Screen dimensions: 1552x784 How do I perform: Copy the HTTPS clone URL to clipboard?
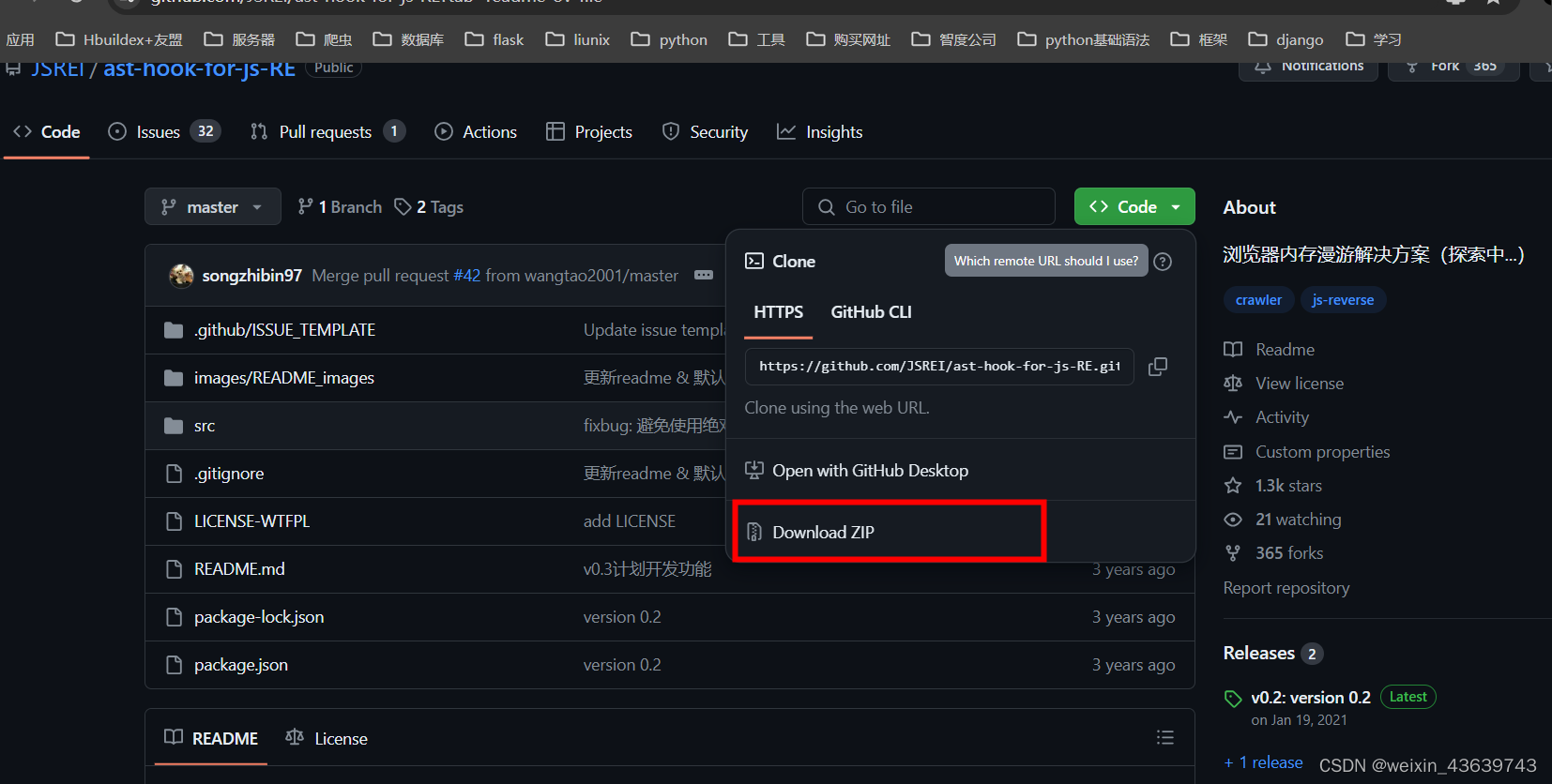(x=1158, y=367)
